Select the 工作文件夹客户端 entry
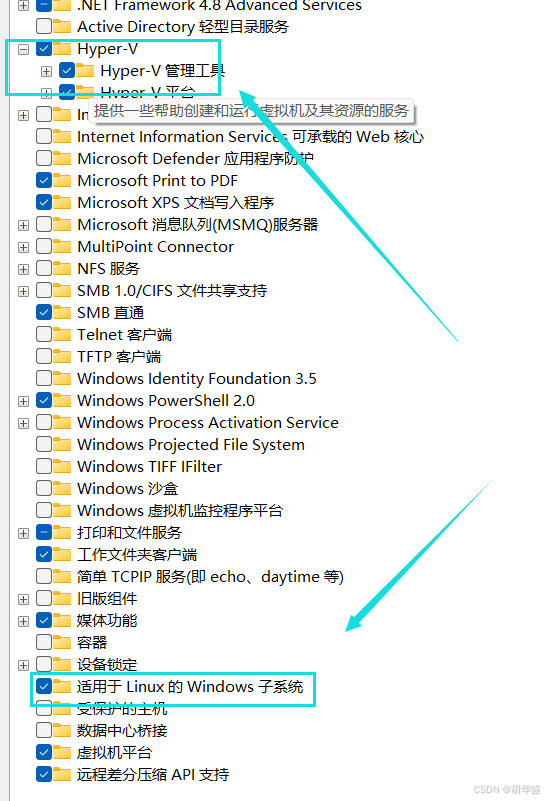Screen dimensions: 544x801 [x=137, y=555]
